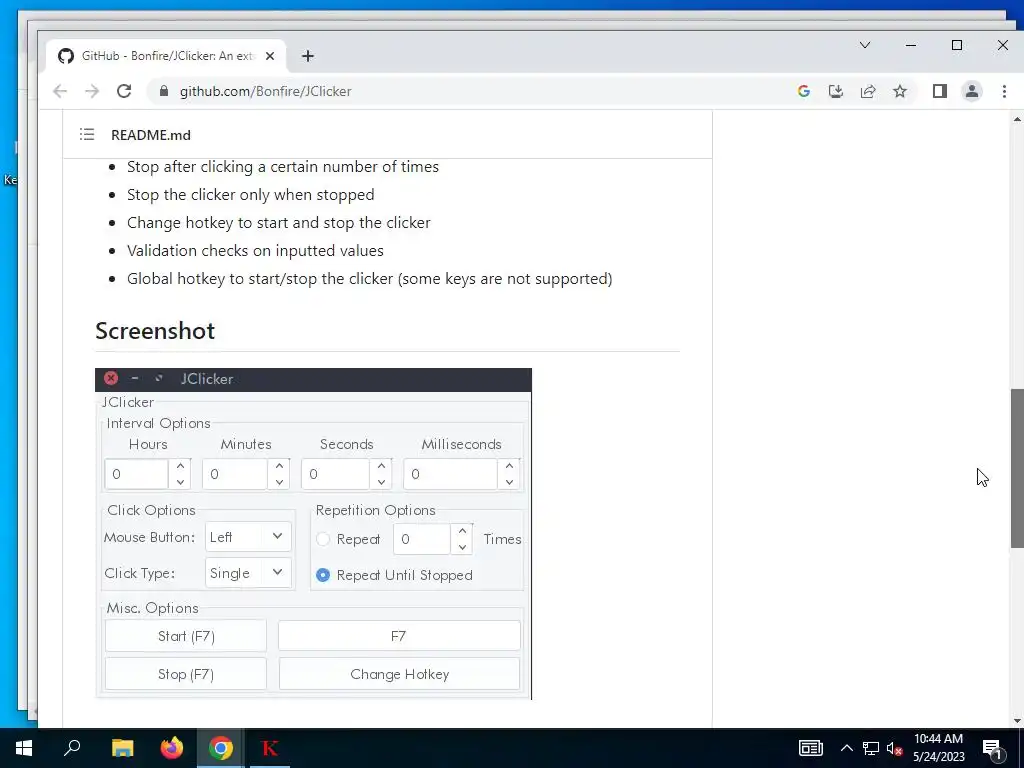Open Firefox from the taskbar
This screenshot has width=1024, height=768.
coord(172,748)
